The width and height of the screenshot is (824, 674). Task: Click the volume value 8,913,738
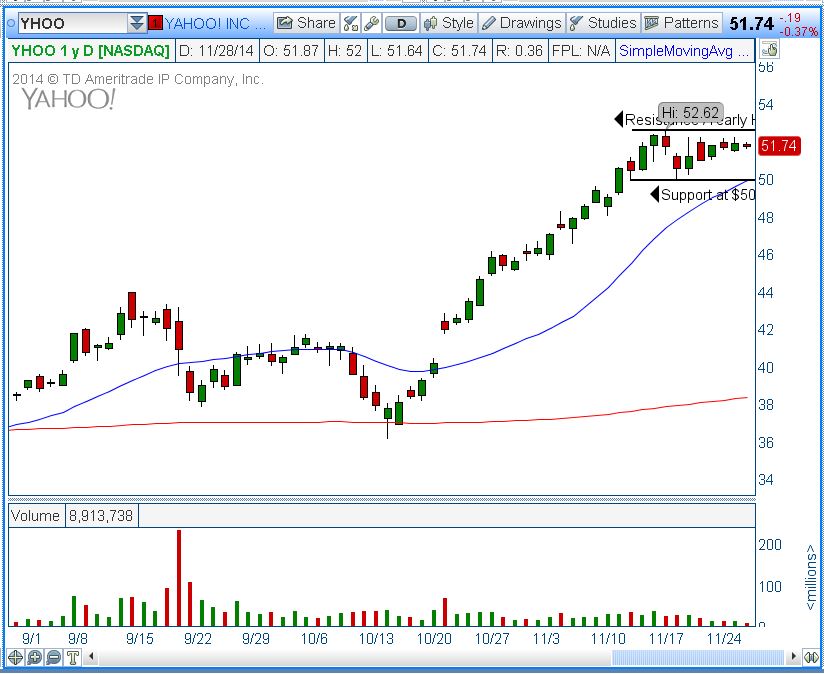(101, 515)
